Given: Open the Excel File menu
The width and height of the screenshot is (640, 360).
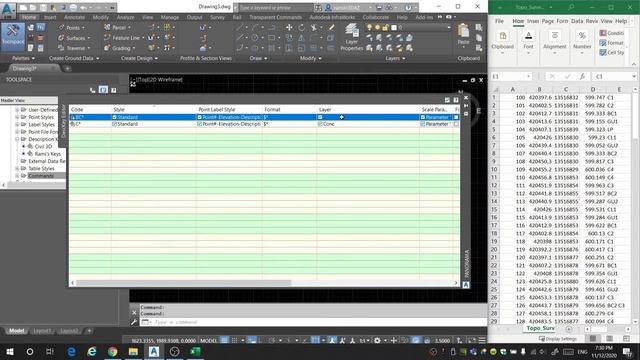Looking at the screenshot, I should pos(499,21).
